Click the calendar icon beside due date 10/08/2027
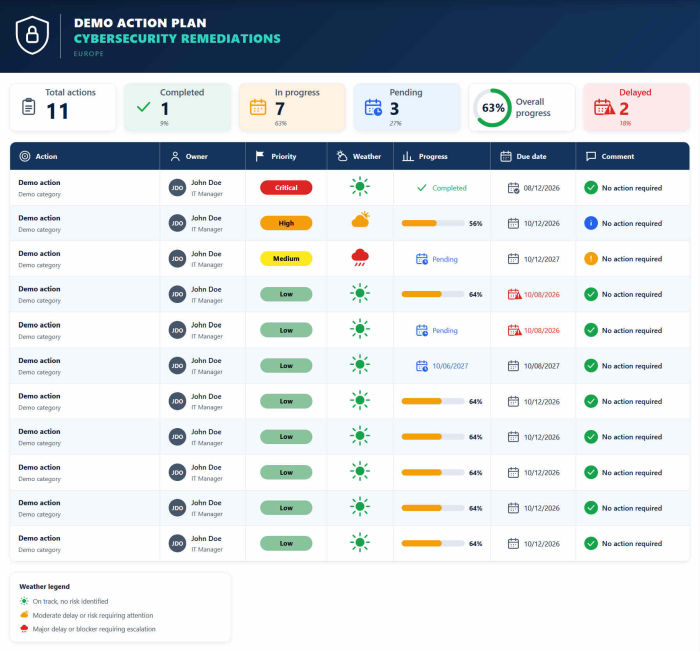The image size is (700, 652). pyautogui.click(x=513, y=366)
